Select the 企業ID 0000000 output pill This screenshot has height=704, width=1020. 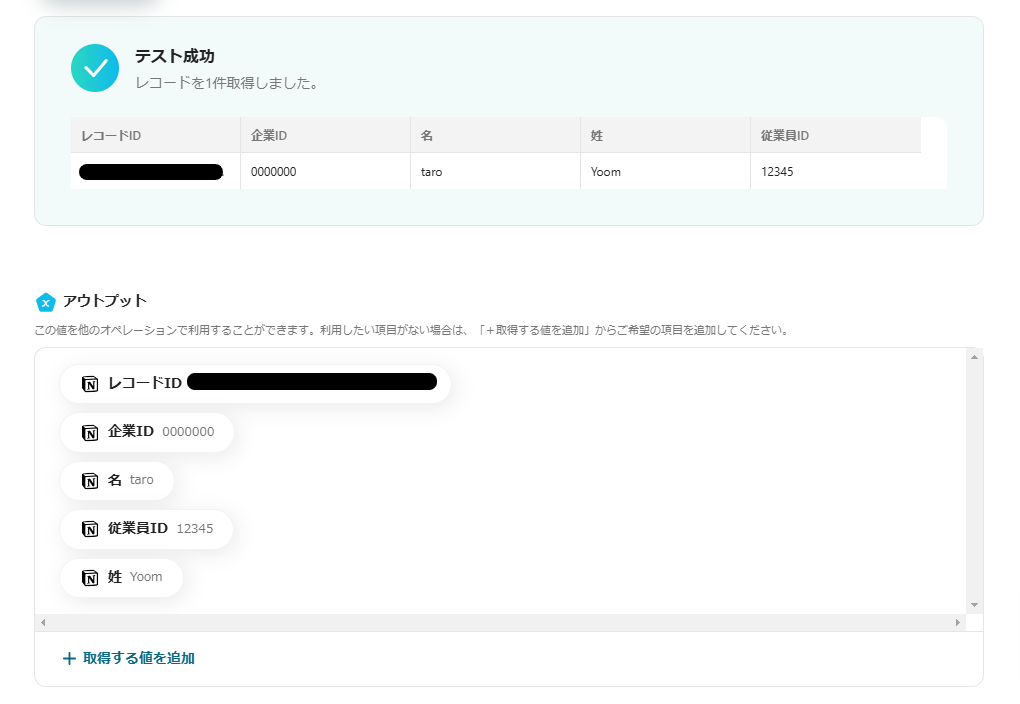point(147,432)
